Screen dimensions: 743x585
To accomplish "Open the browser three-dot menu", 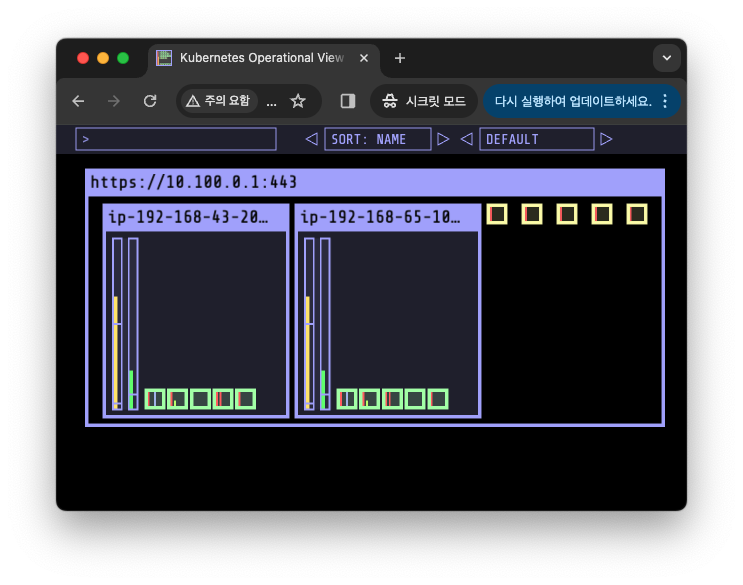I will 665,101.
